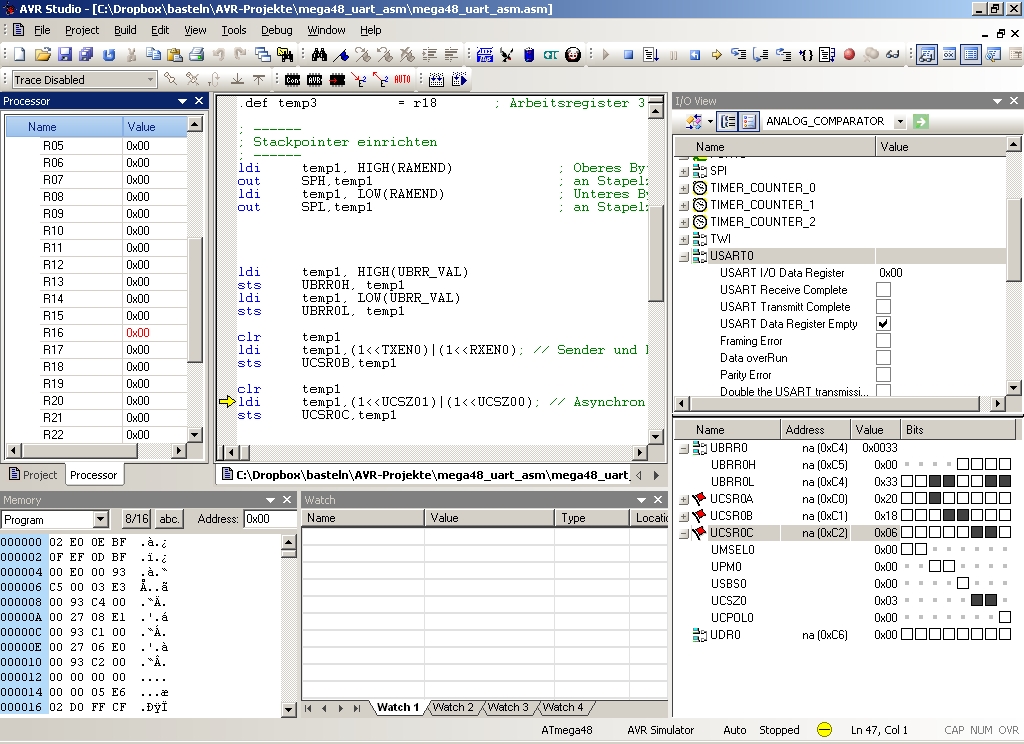Screen dimensions: 1024x744
Task: Uncheck USART Data Register Empty
Action: click(x=883, y=324)
